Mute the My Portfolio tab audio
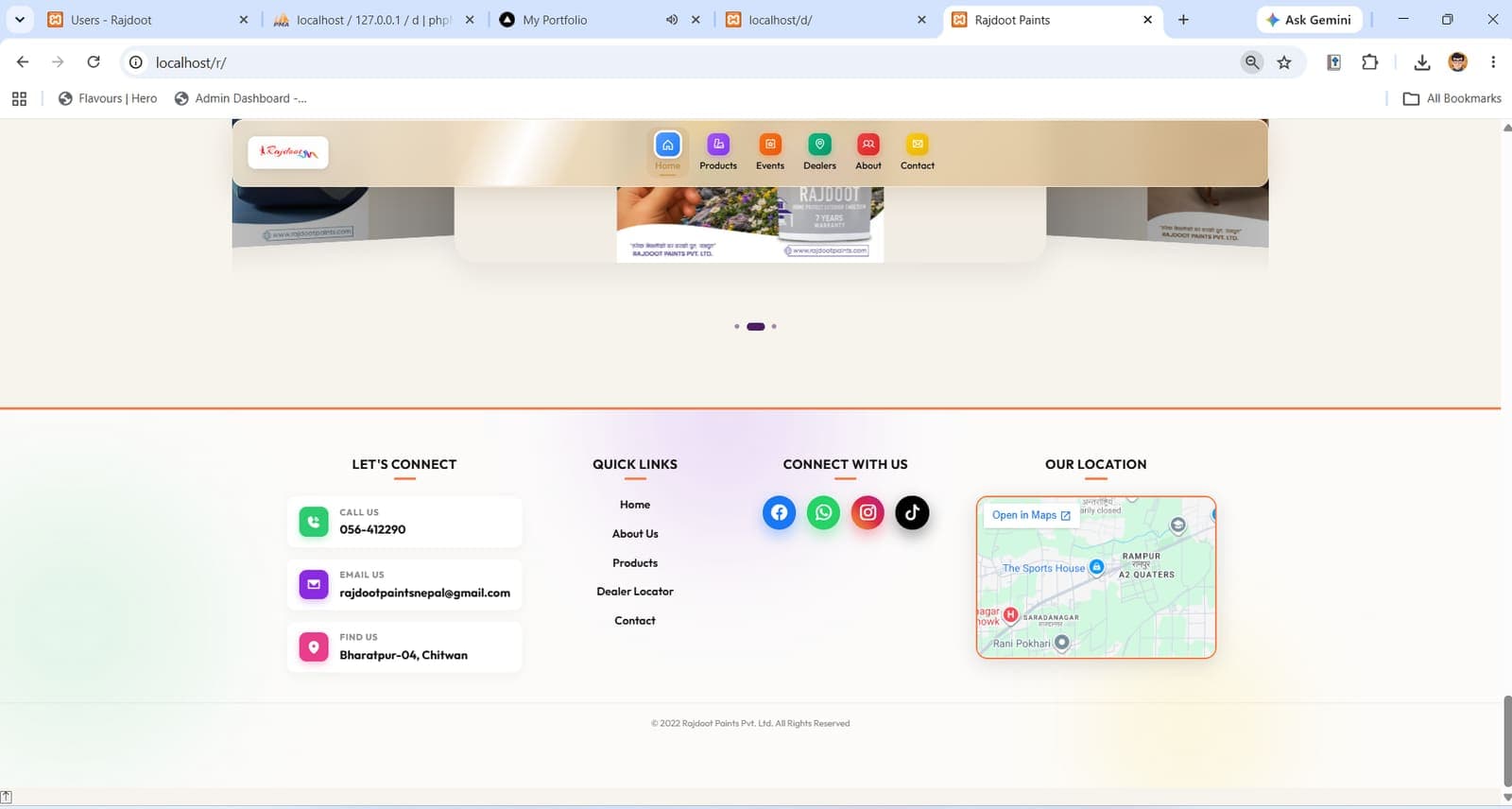The height and width of the screenshot is (809, 1512). pos(671,20)
